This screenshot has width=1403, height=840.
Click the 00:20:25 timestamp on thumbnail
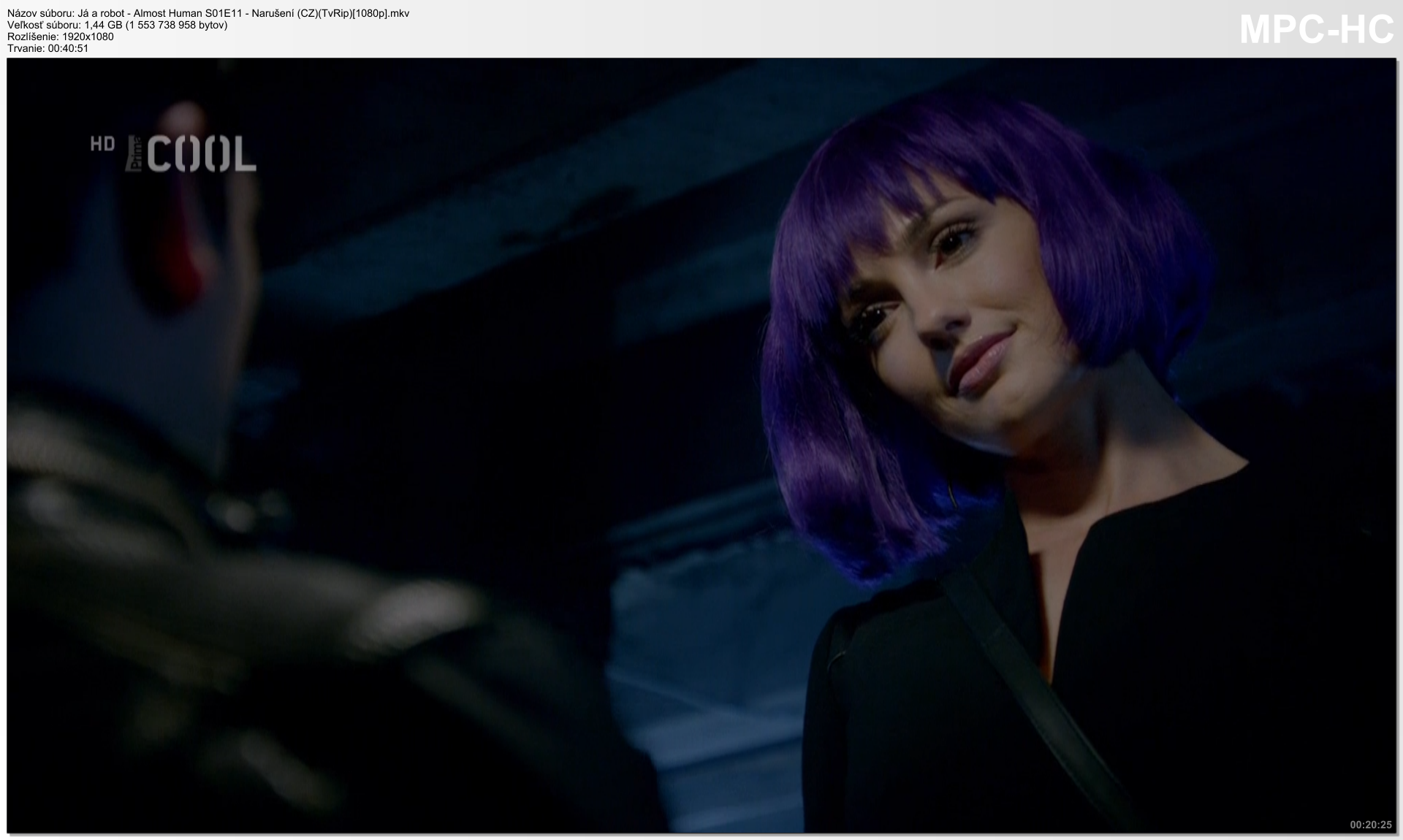1370,825
